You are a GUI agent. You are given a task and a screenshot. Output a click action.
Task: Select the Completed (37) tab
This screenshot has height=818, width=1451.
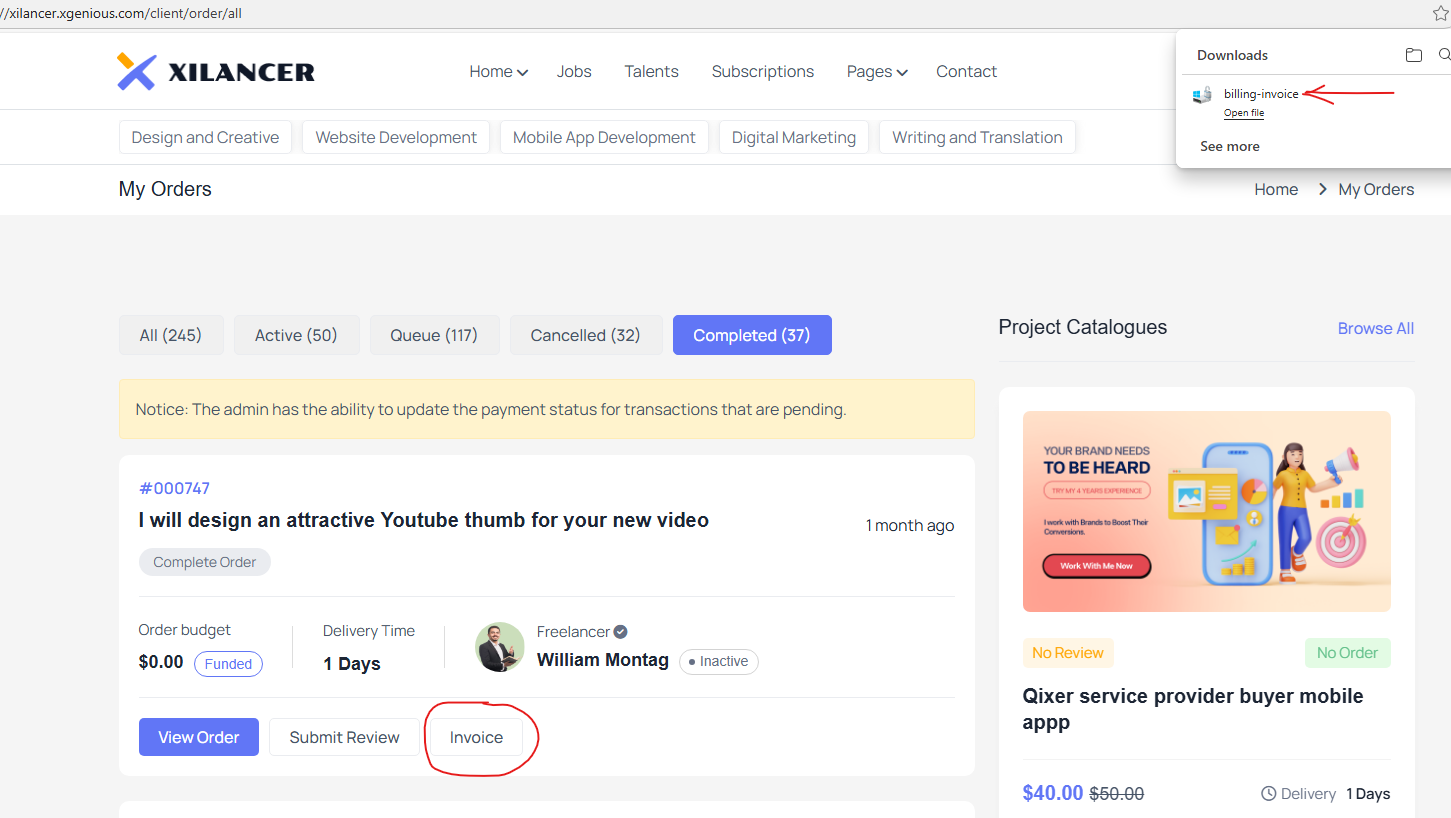coord(752,335)
